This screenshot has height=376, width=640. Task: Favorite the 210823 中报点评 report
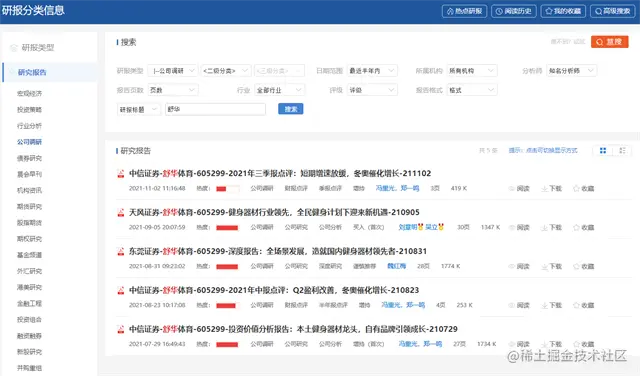[584, 305]
